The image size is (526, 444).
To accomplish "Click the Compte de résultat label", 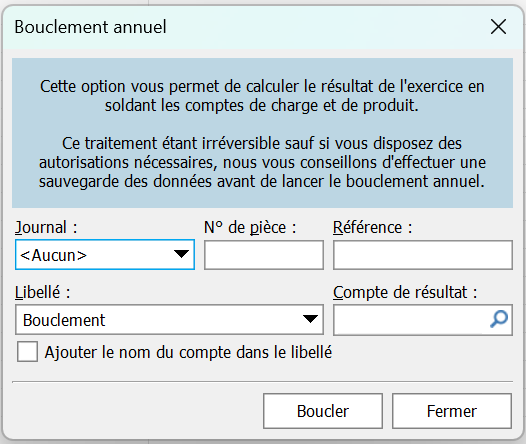I will pos(405,292).
